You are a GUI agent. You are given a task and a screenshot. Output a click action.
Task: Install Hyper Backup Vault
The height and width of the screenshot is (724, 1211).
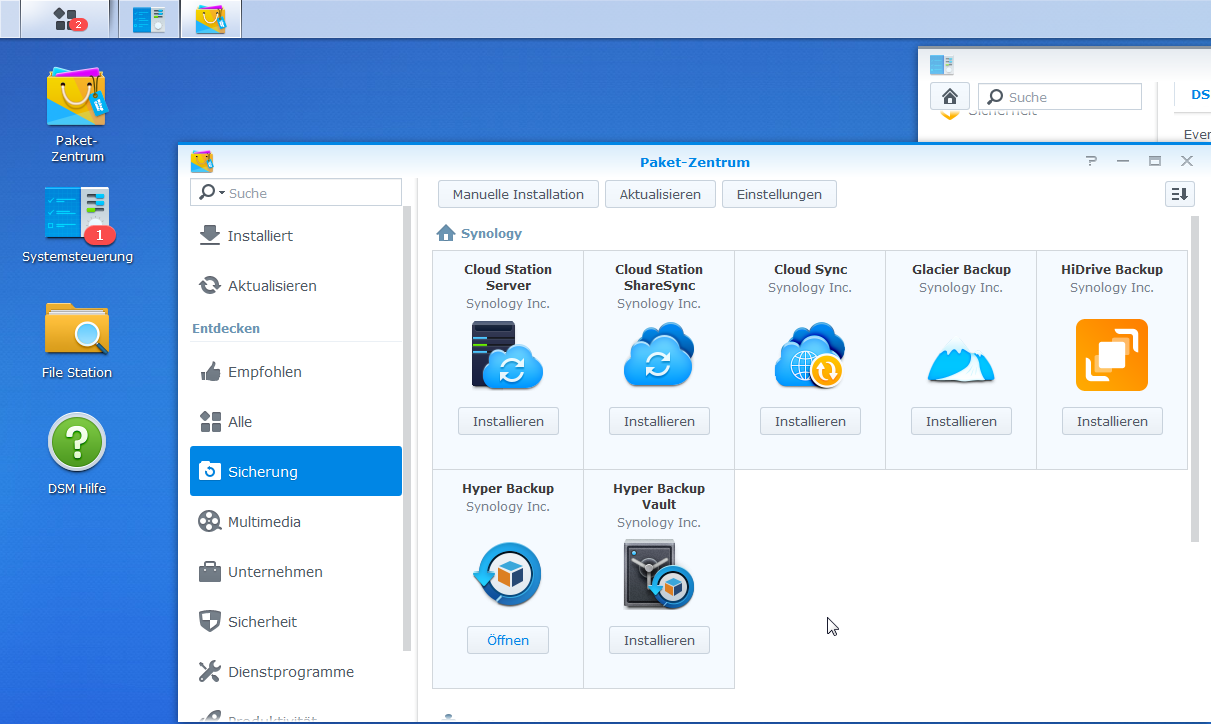659,640
